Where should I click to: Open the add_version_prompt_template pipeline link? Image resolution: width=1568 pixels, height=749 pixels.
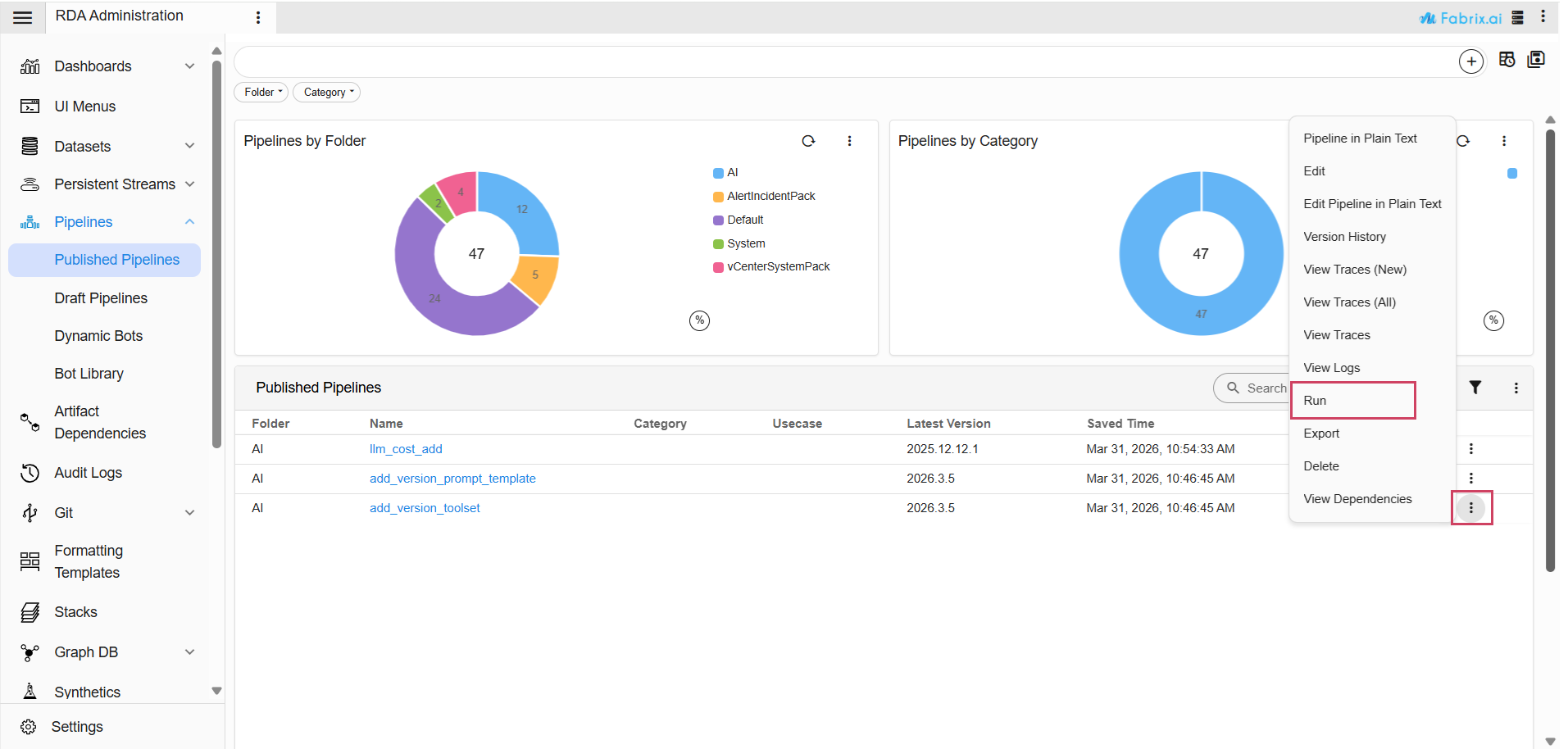click(452, 479)
